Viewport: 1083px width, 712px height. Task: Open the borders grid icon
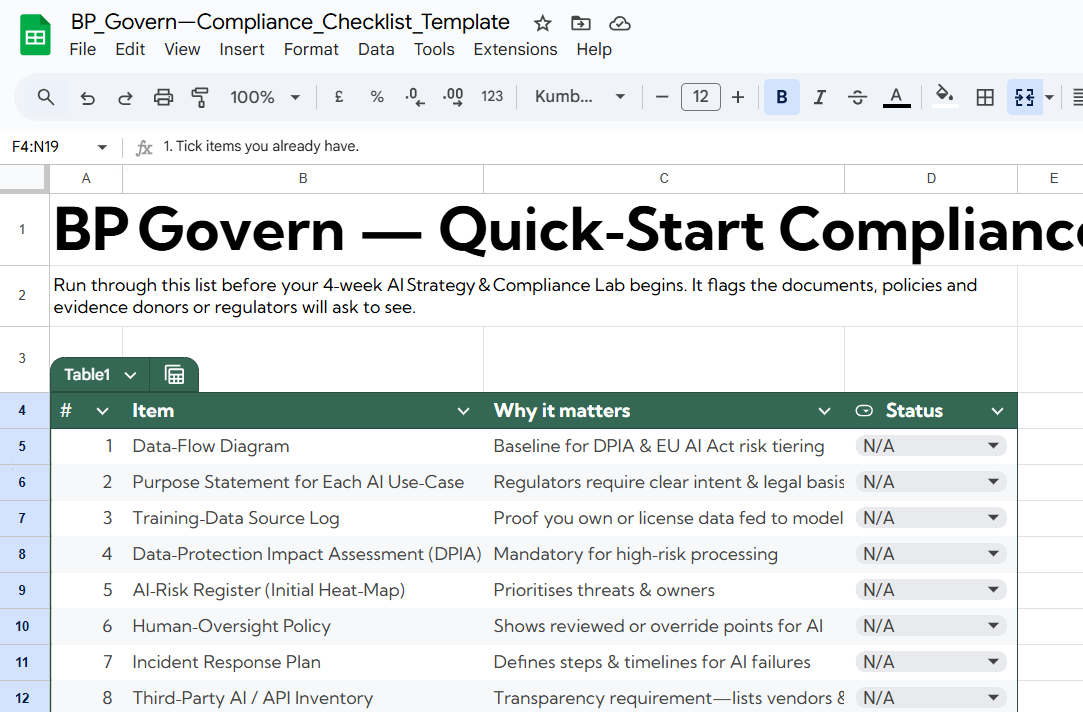(x=985, y=97)
